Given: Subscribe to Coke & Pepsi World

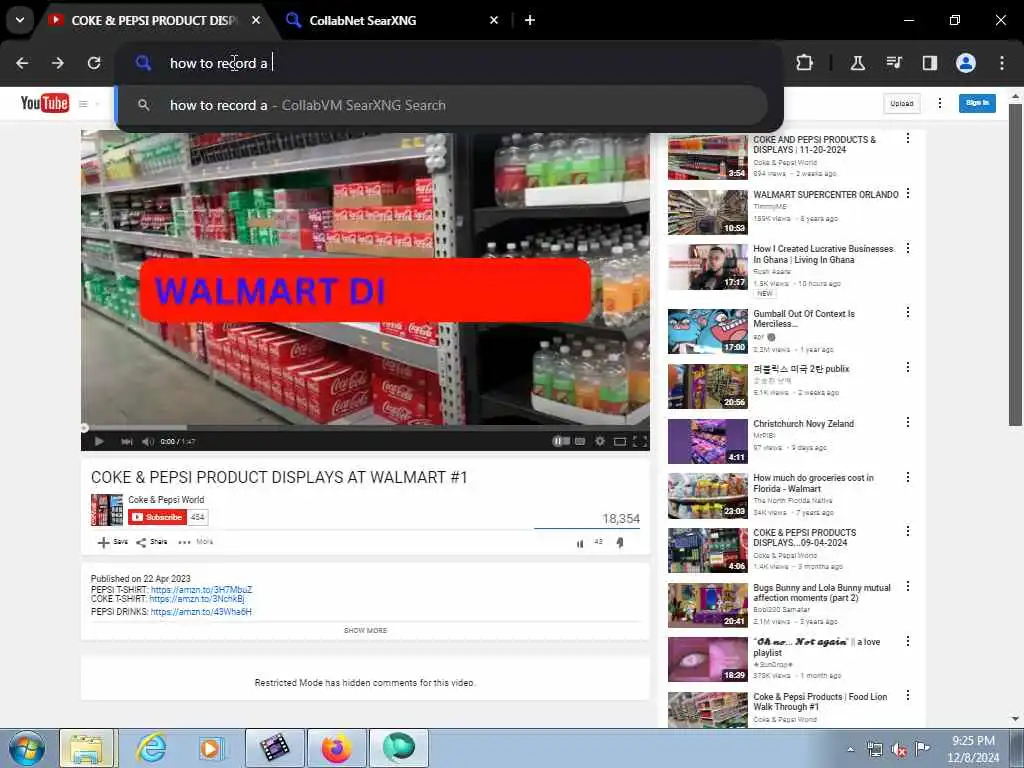Looking at the screenshot, I should pyautogui.click(x=157, y=517).
